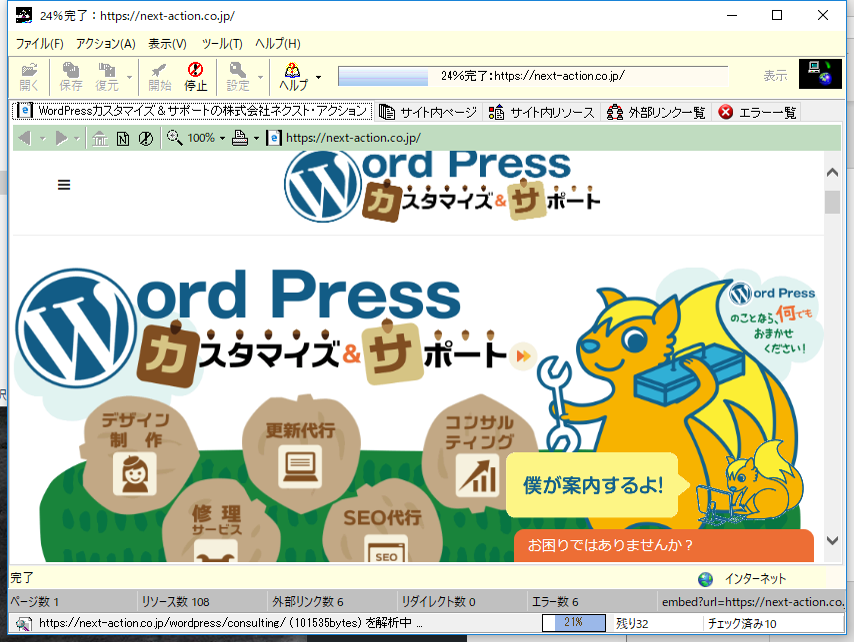
Task: Click the チェック済み10 status cell
Action: pos(773,623)
